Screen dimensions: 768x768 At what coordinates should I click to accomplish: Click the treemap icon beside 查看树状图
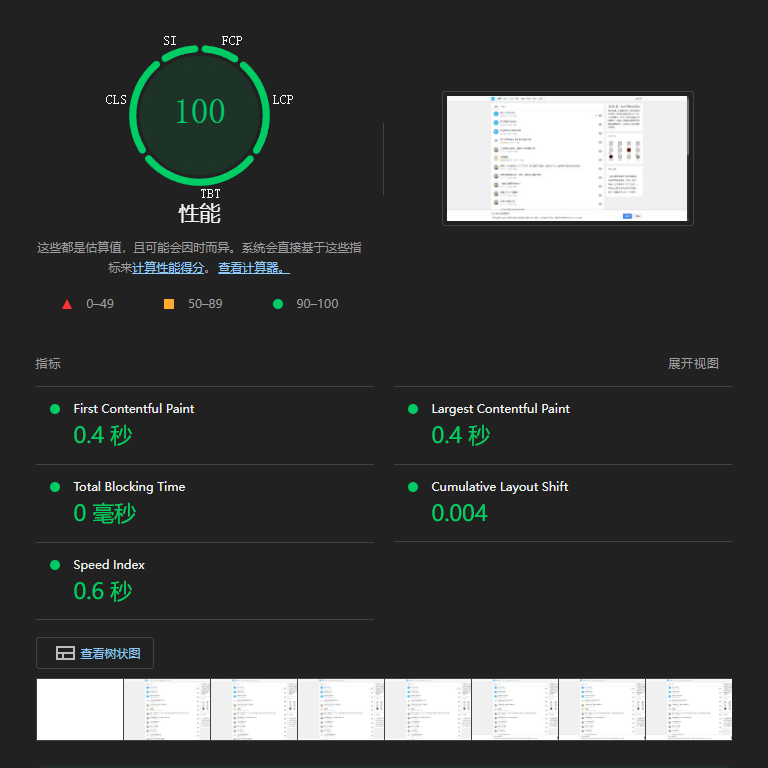pyautogui.click(x=65, y=653)
